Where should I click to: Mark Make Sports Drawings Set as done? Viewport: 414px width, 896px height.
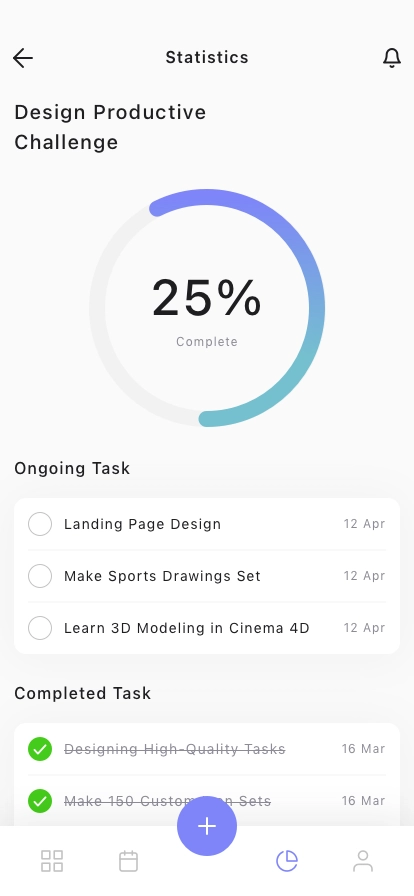click(x=40, y=576)
